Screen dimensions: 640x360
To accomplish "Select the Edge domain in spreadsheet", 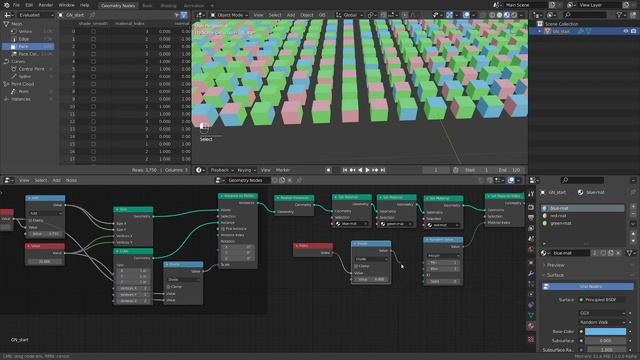I will (28, 39).
